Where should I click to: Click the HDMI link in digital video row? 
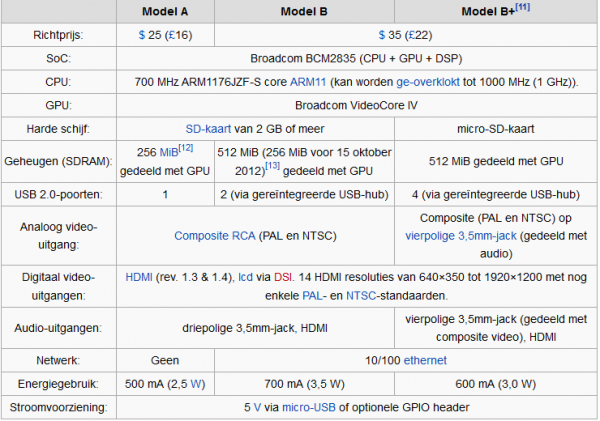140,275
